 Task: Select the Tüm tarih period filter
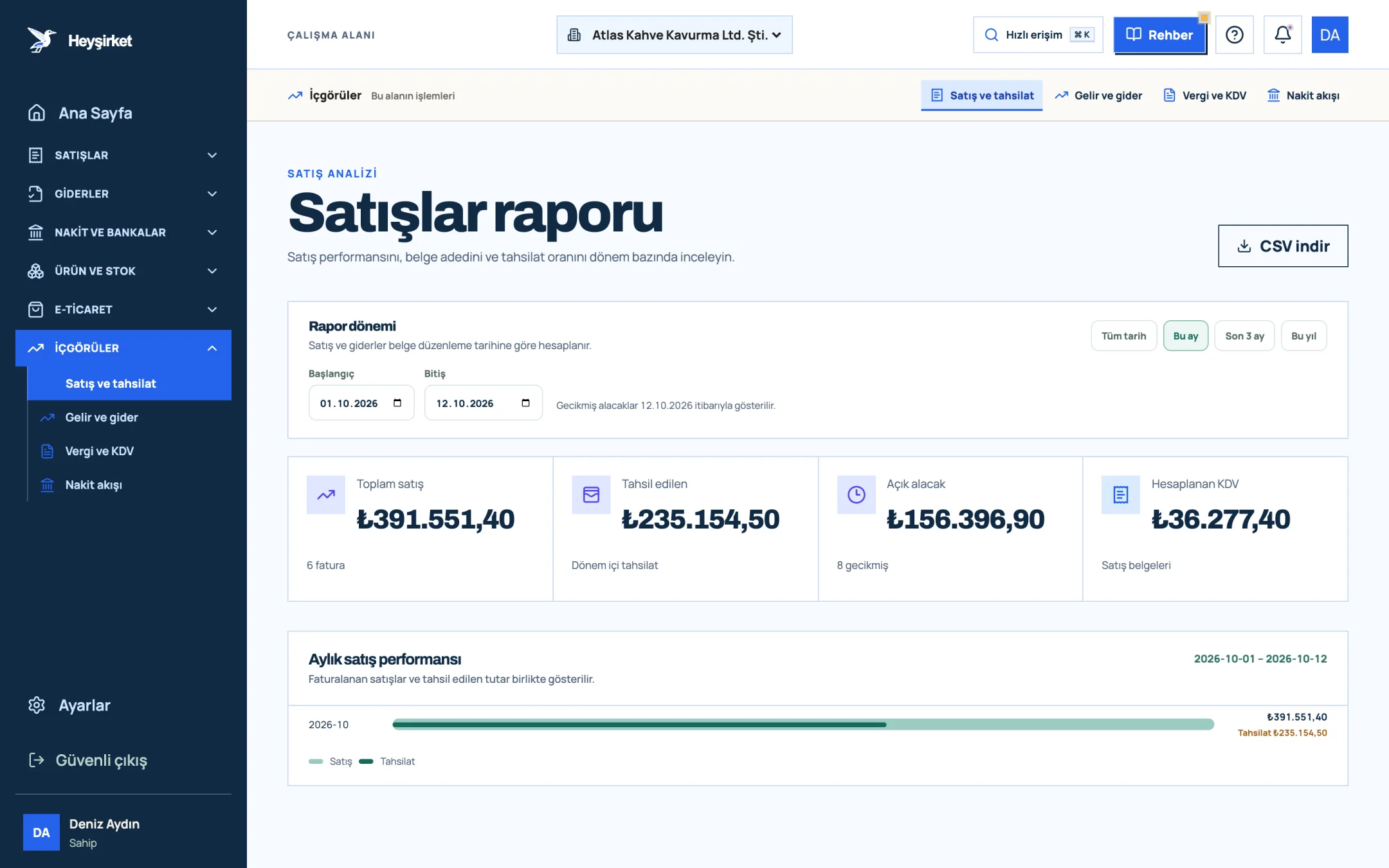pos(1123,336)
